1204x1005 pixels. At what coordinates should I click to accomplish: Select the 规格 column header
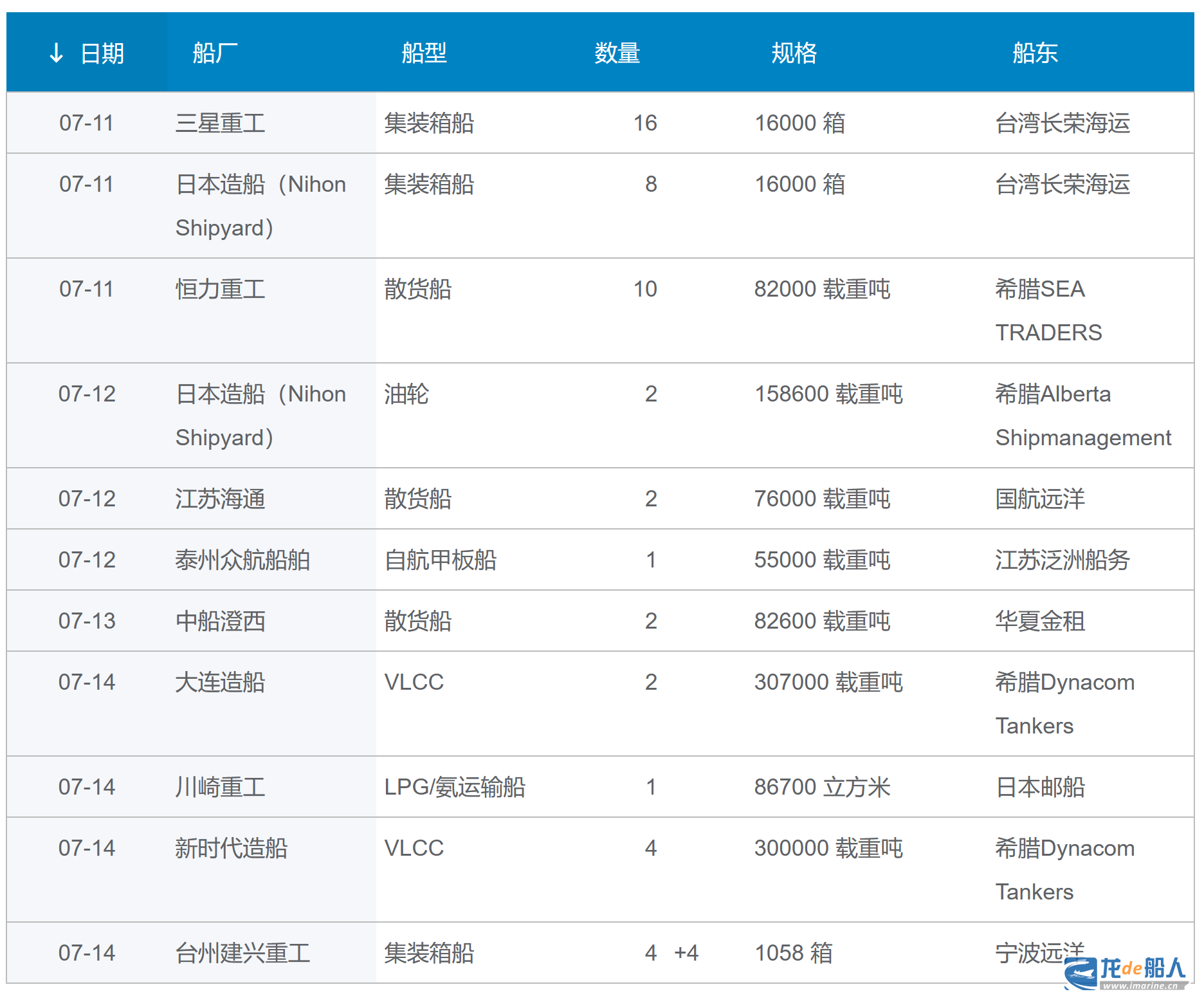click(794, 53)
